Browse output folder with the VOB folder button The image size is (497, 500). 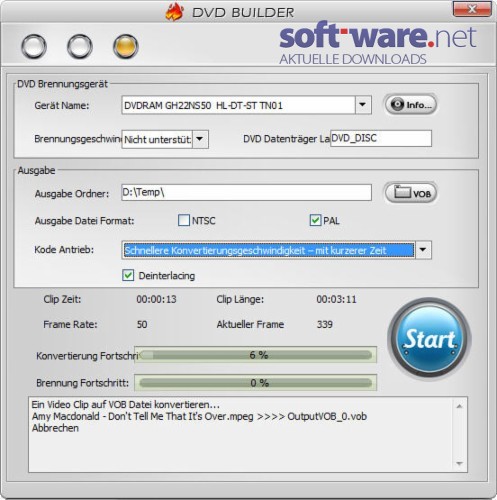411,193
